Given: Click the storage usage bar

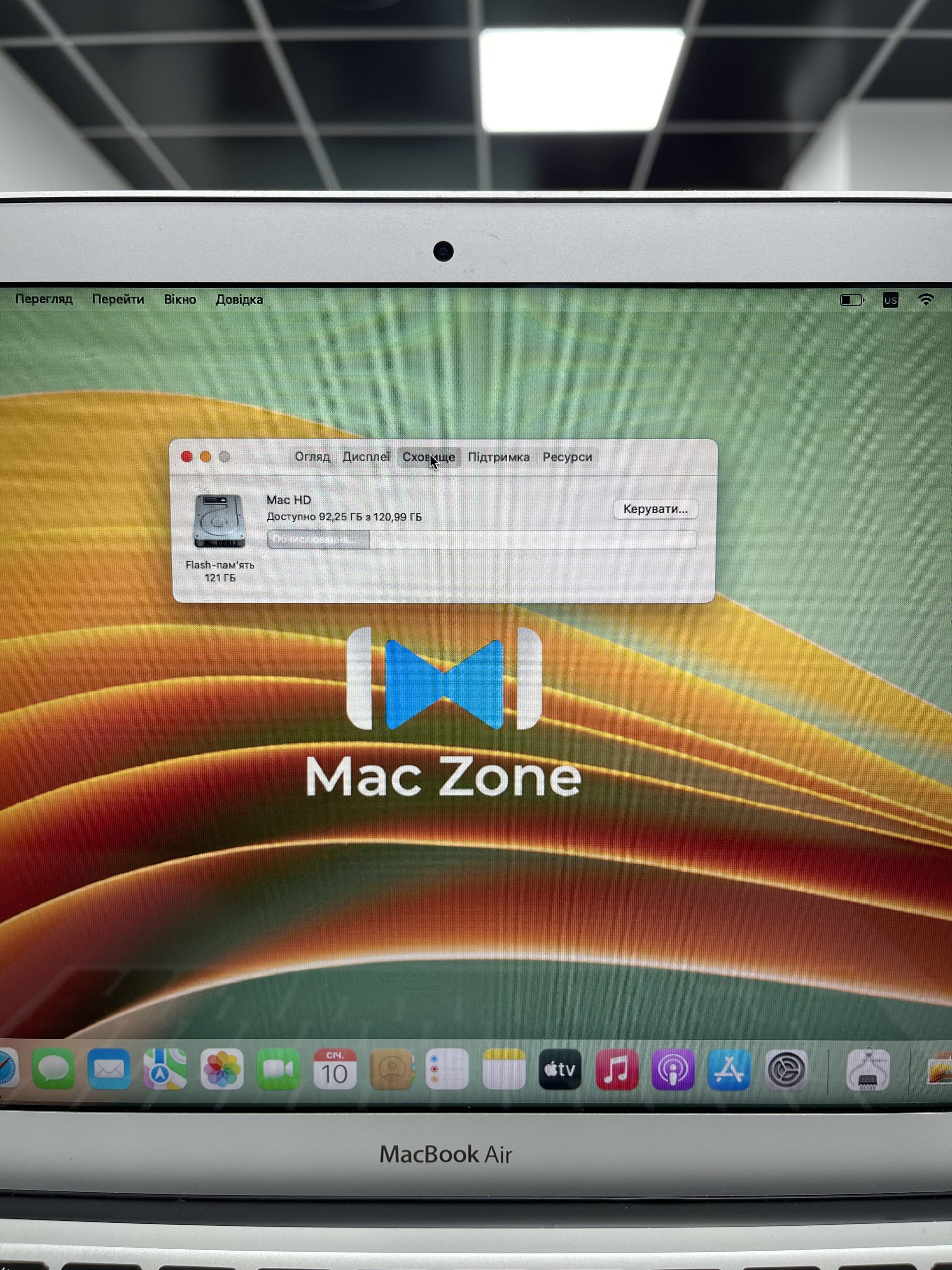Looking at the screenshot, I should click(x=482, y=540).
